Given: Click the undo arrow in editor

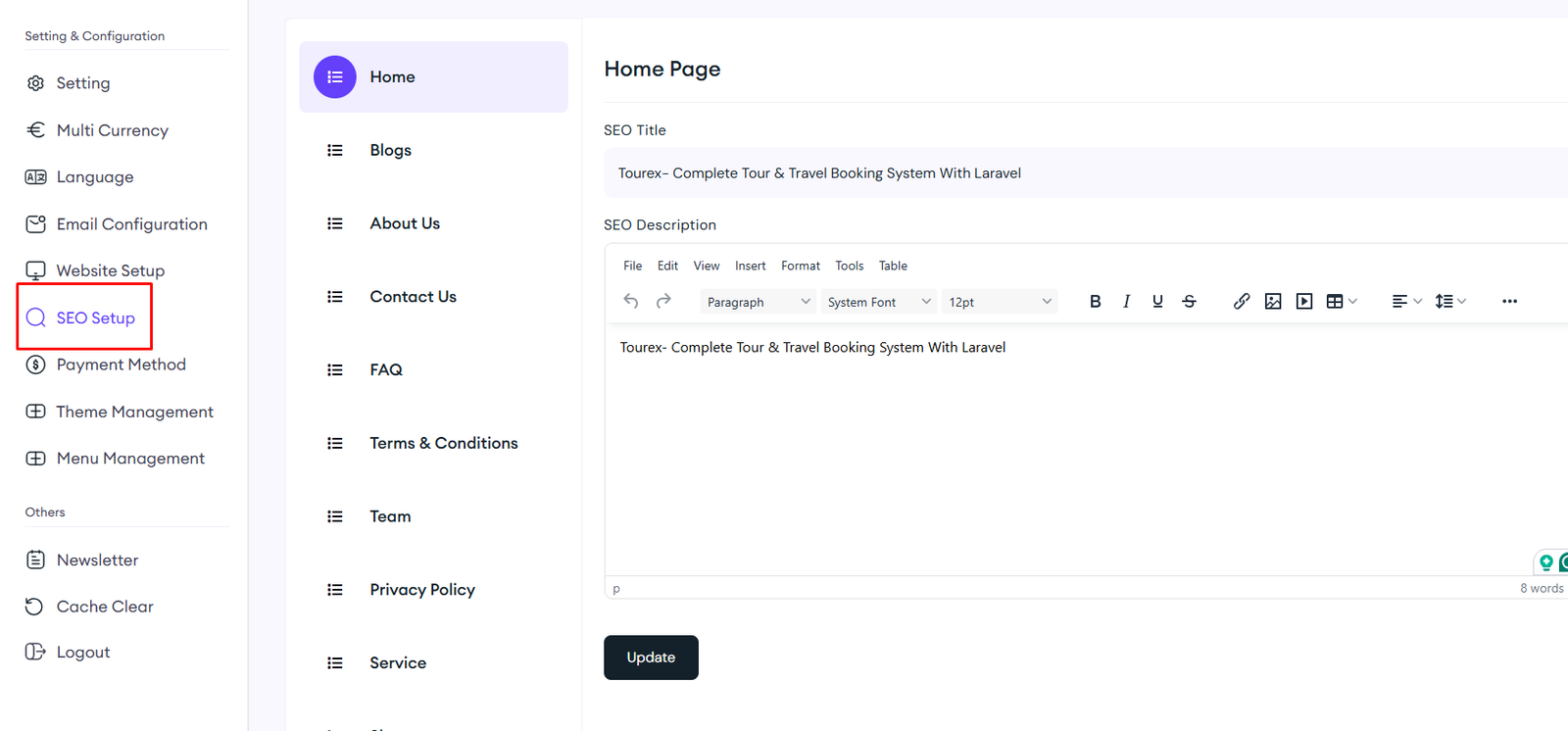Looking at the screenshot, I should tap(631, 302).
